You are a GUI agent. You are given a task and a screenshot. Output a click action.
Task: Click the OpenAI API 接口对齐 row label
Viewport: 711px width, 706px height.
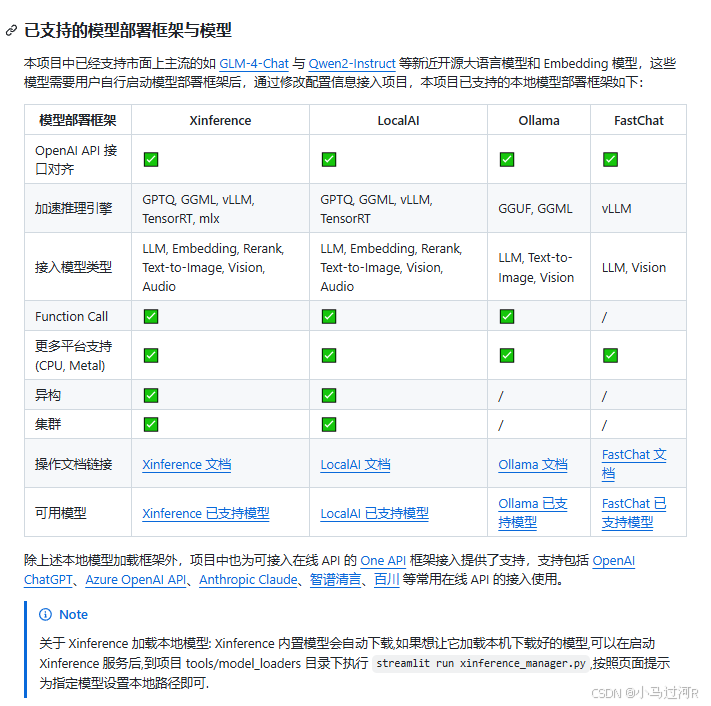pos(76,160)
